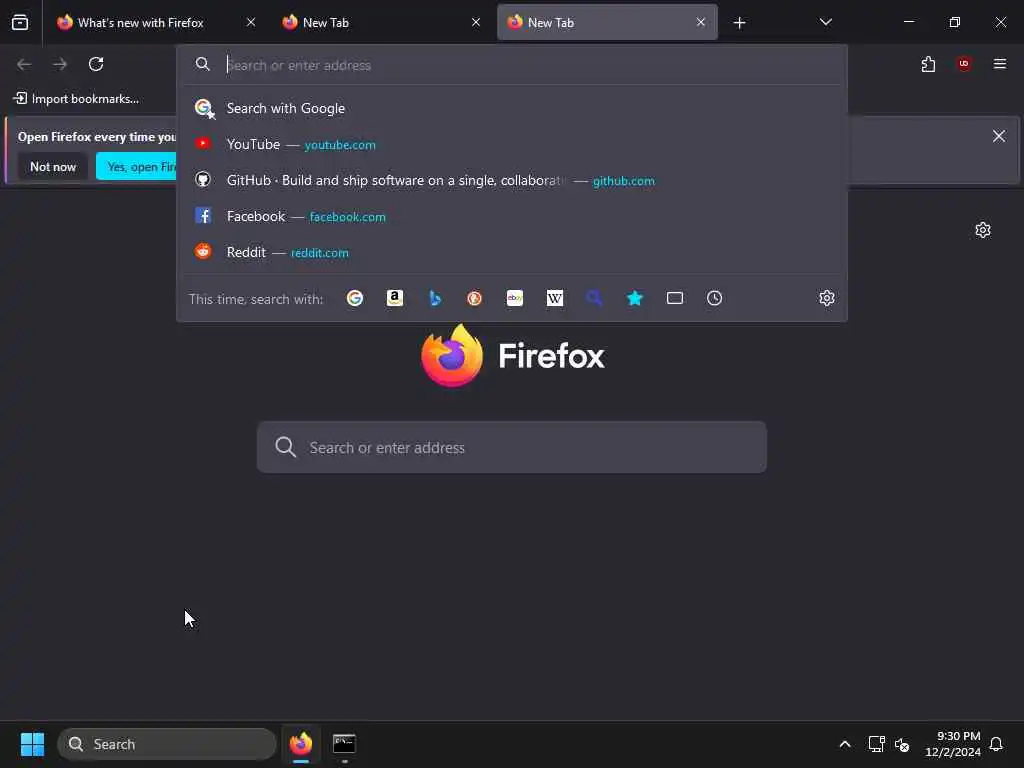The height and width of the screenshot is (768, 1024).
Task: Open the Extensions puzzle icon
Action: 928,64
